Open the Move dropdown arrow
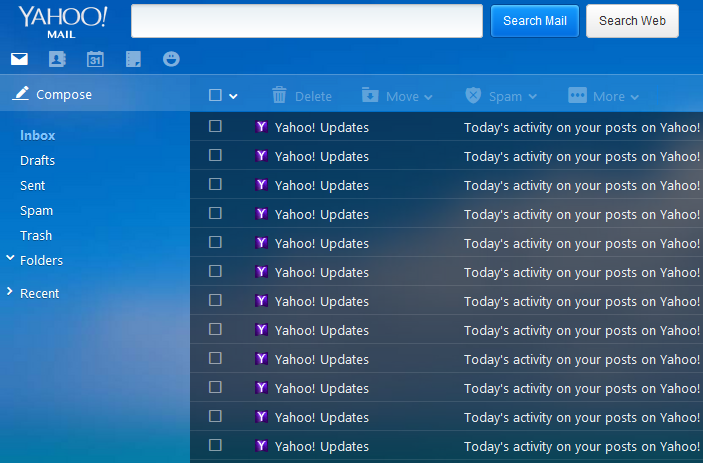The height and width of the screenshot is (463, 703). point(428,97)
